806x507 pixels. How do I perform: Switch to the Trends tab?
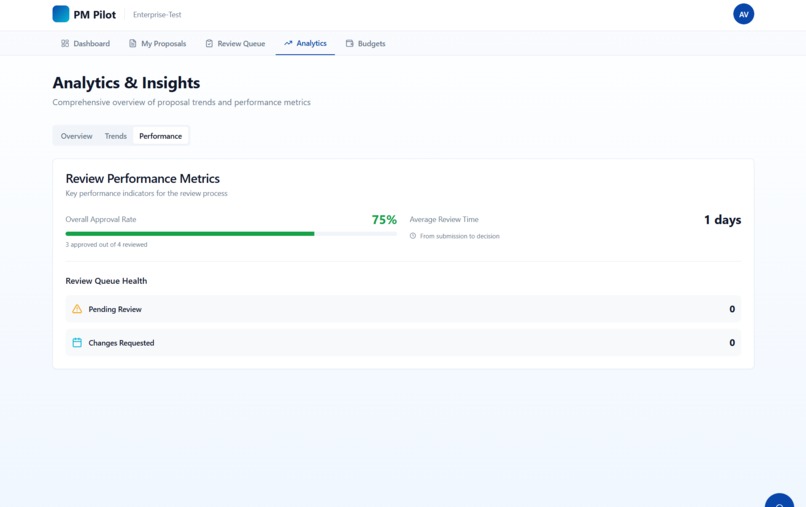tap(116, 136)
